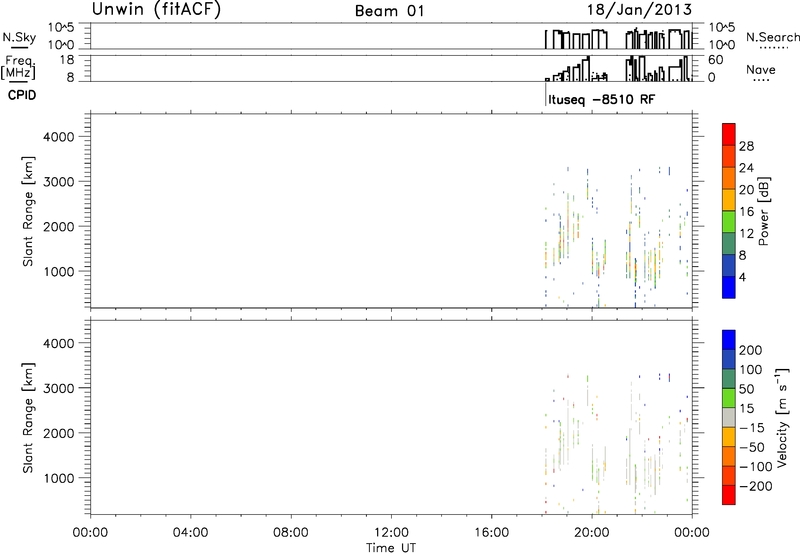
Task: Select the 'Beam 01' heading
Action: (390, 11)
